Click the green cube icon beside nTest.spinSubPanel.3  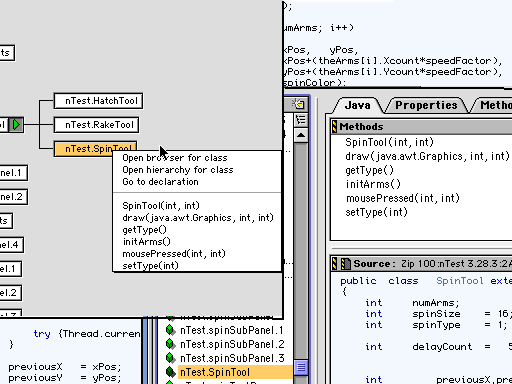170,358
